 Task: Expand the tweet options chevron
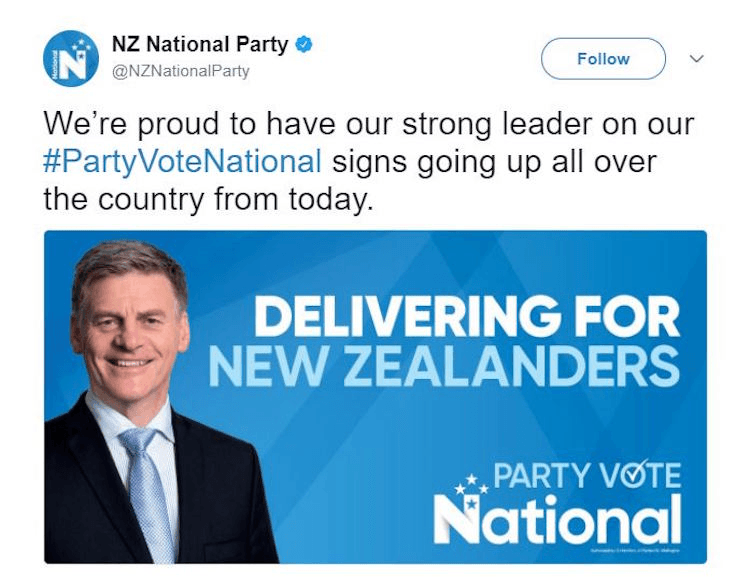(698, 59)
